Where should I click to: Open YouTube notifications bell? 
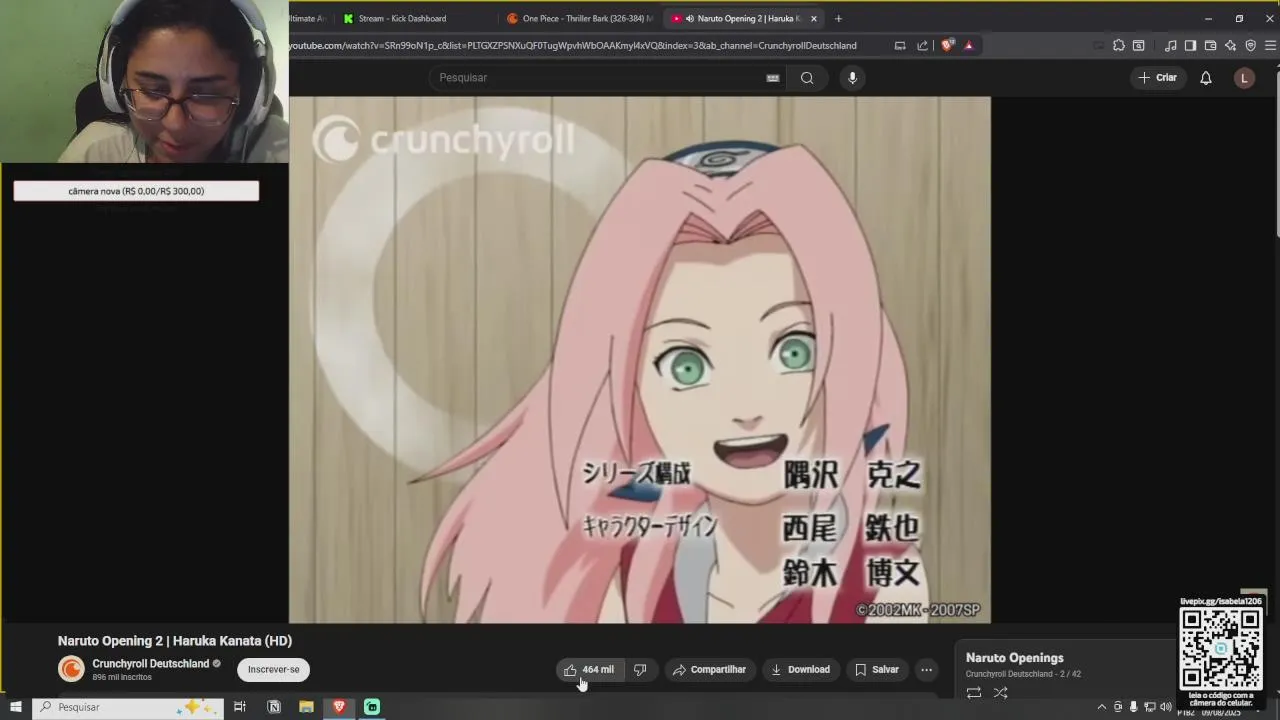pos(1206,78)
